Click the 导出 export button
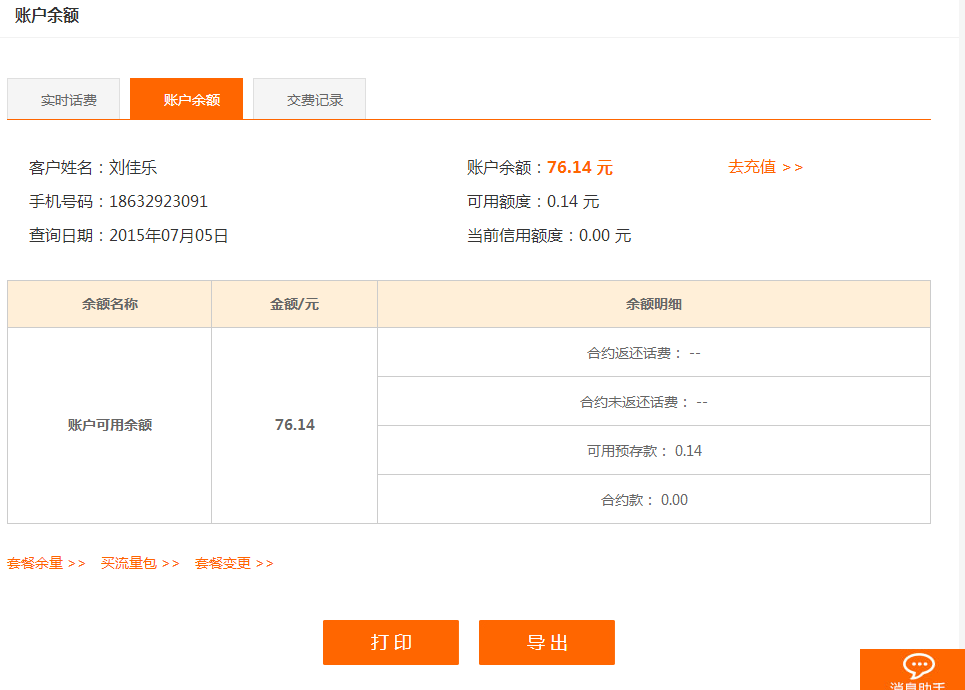 (x=547, y=642)
